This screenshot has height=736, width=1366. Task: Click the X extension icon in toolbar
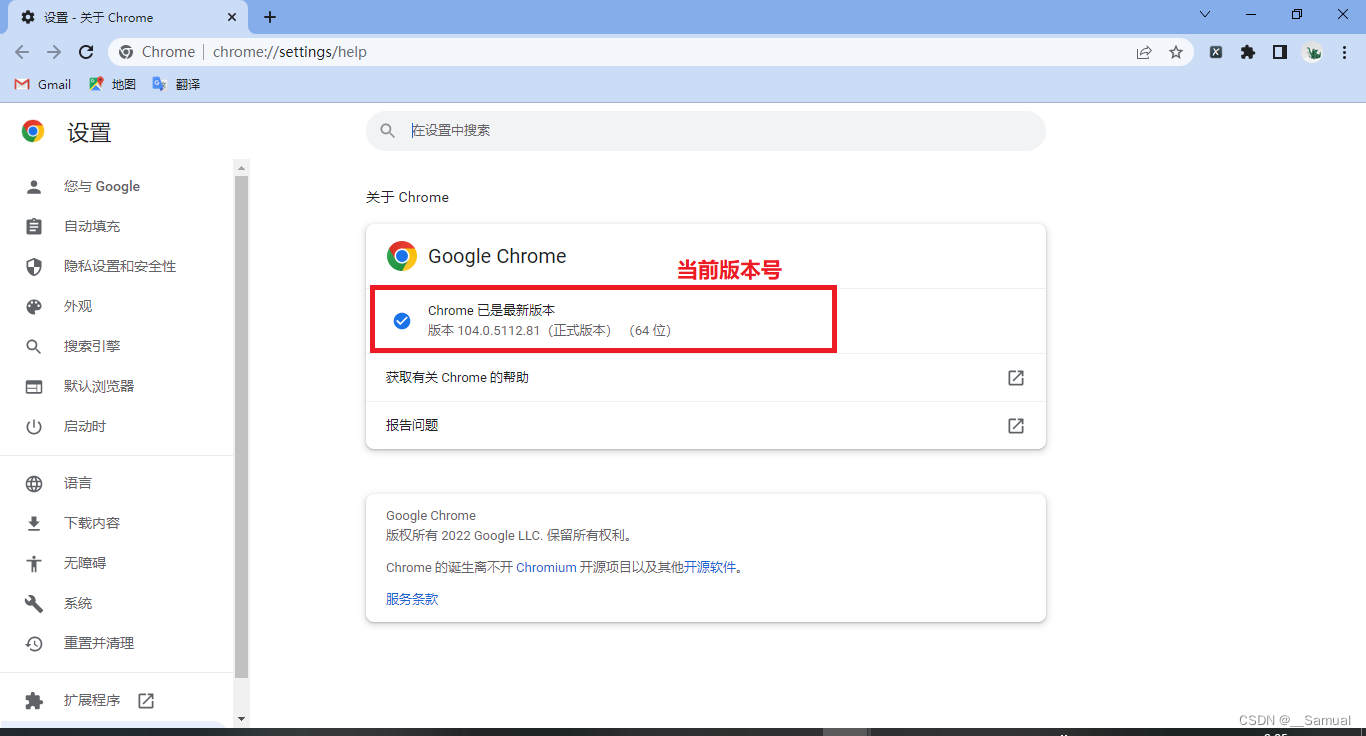tap(1216, 52)
